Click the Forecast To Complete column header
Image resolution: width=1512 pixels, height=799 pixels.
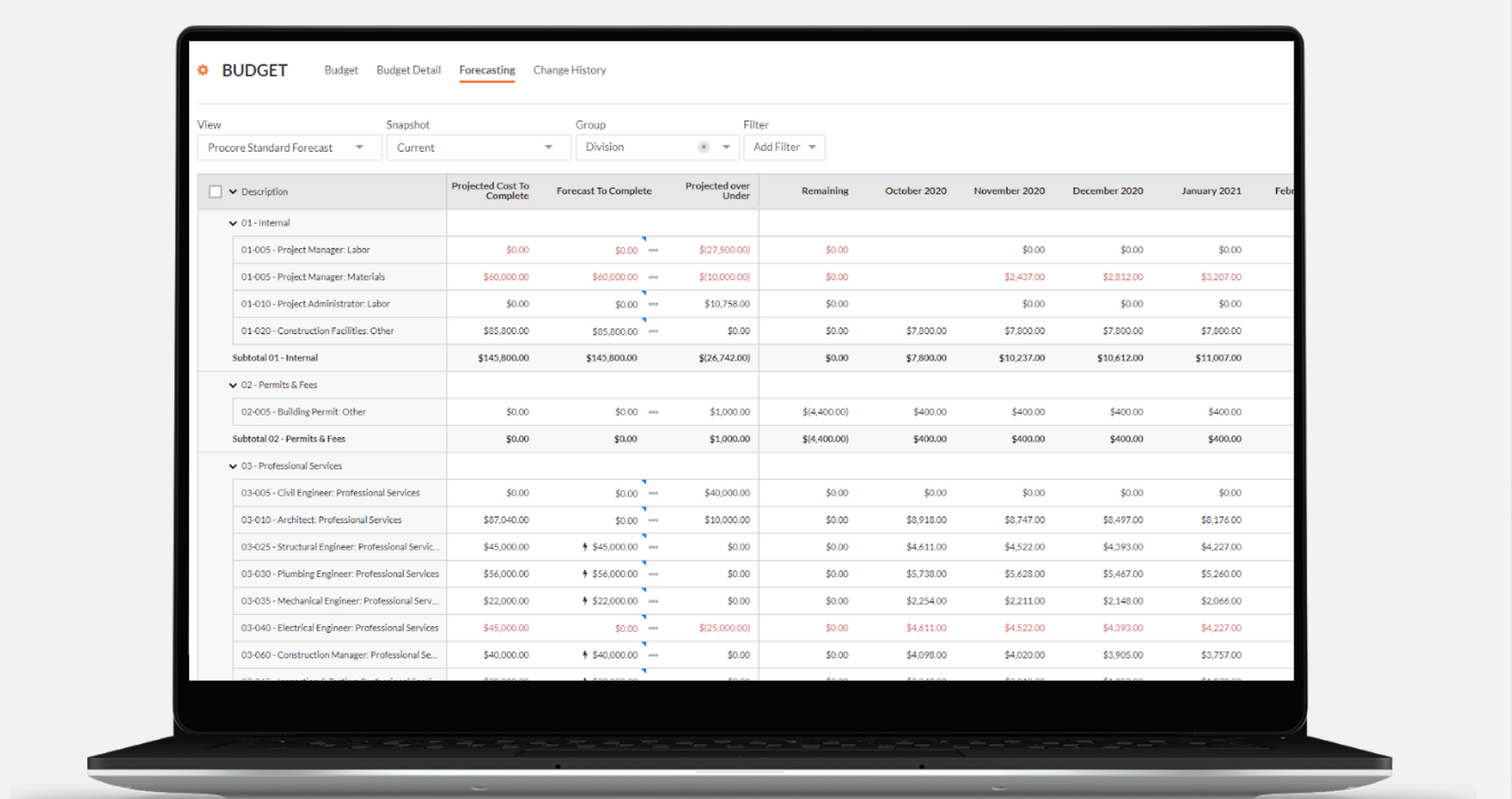pos(604,191)
